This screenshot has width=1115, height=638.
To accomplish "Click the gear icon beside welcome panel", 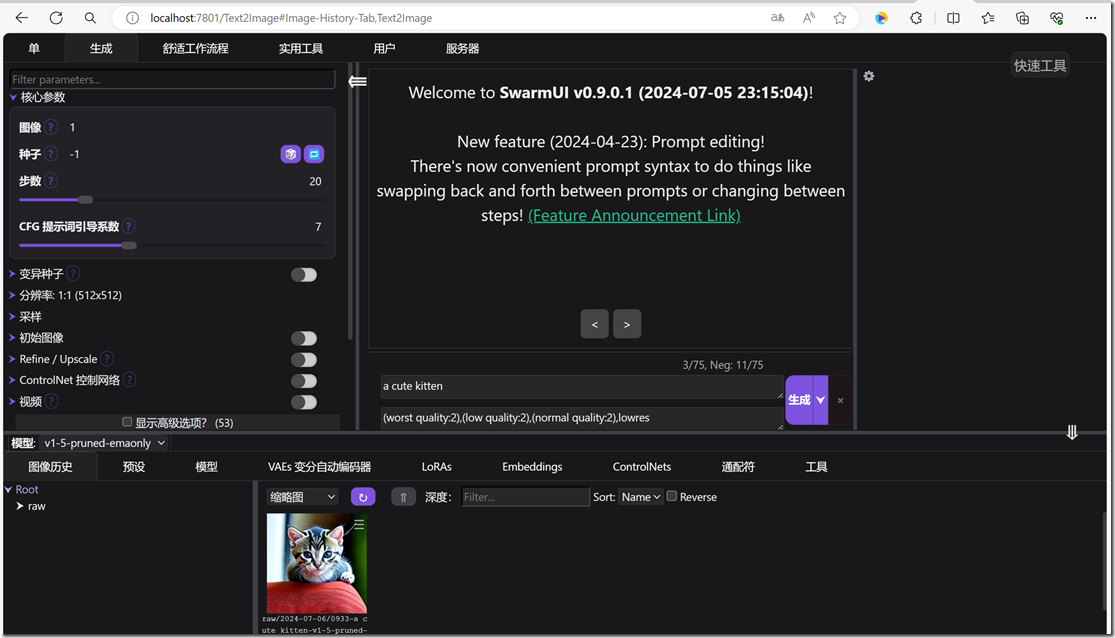I will (x=869, y=76).
